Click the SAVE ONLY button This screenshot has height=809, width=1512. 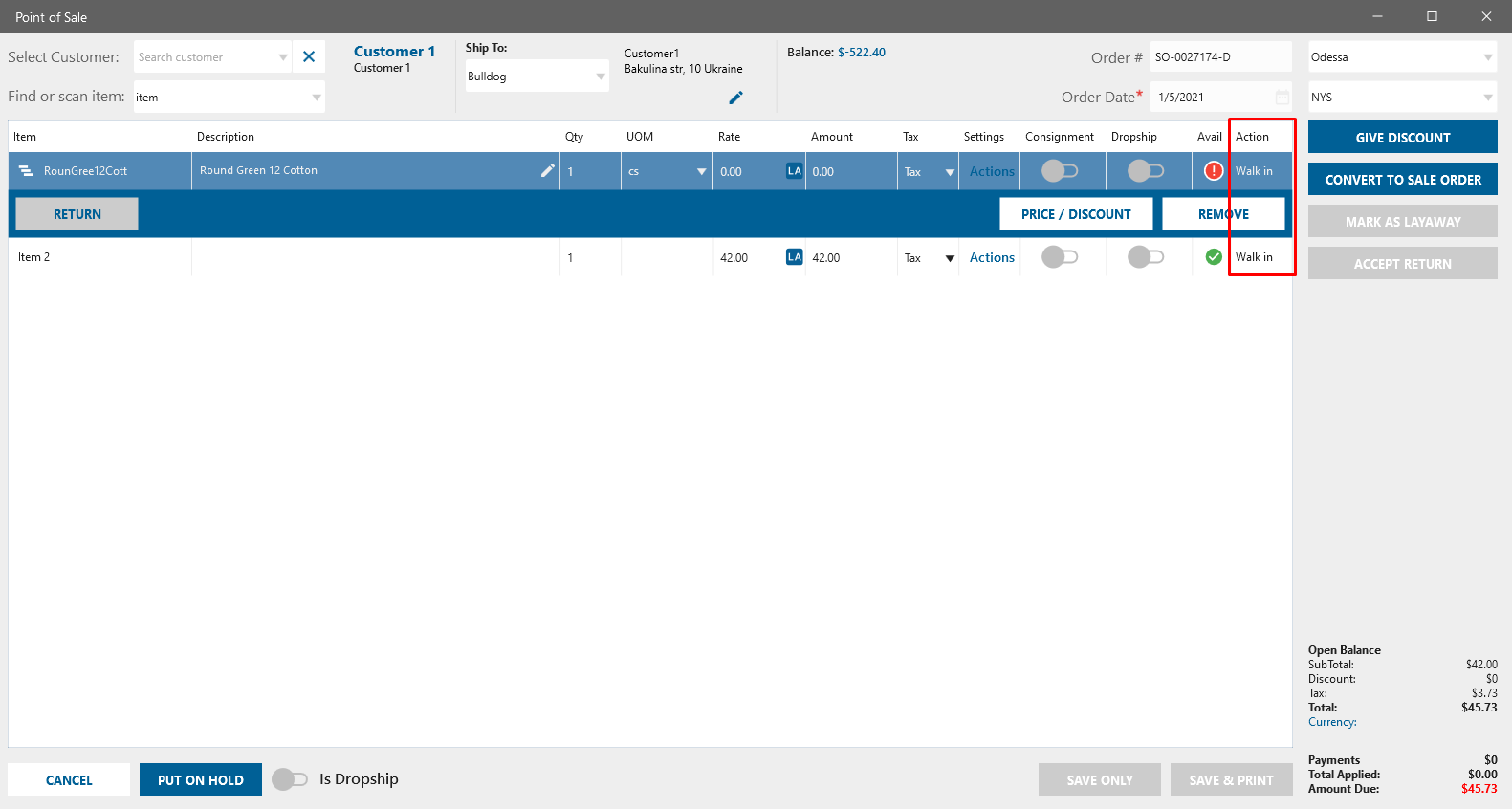coord(1100,779)
